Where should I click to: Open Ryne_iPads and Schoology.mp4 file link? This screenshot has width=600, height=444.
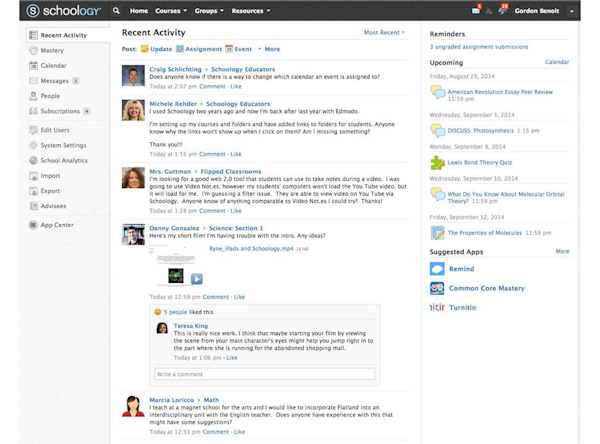[251, 248]
